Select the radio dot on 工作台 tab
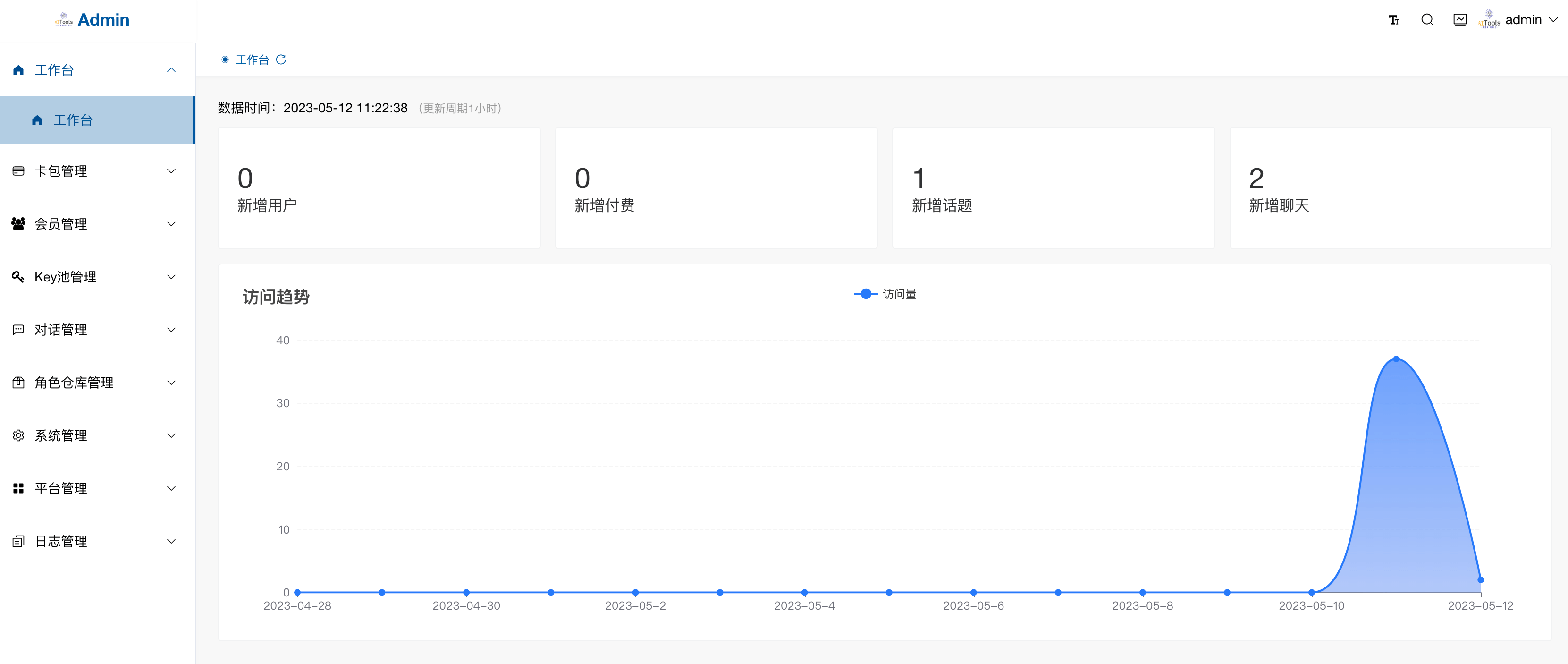1568x664 pixels. coord(225,60)
